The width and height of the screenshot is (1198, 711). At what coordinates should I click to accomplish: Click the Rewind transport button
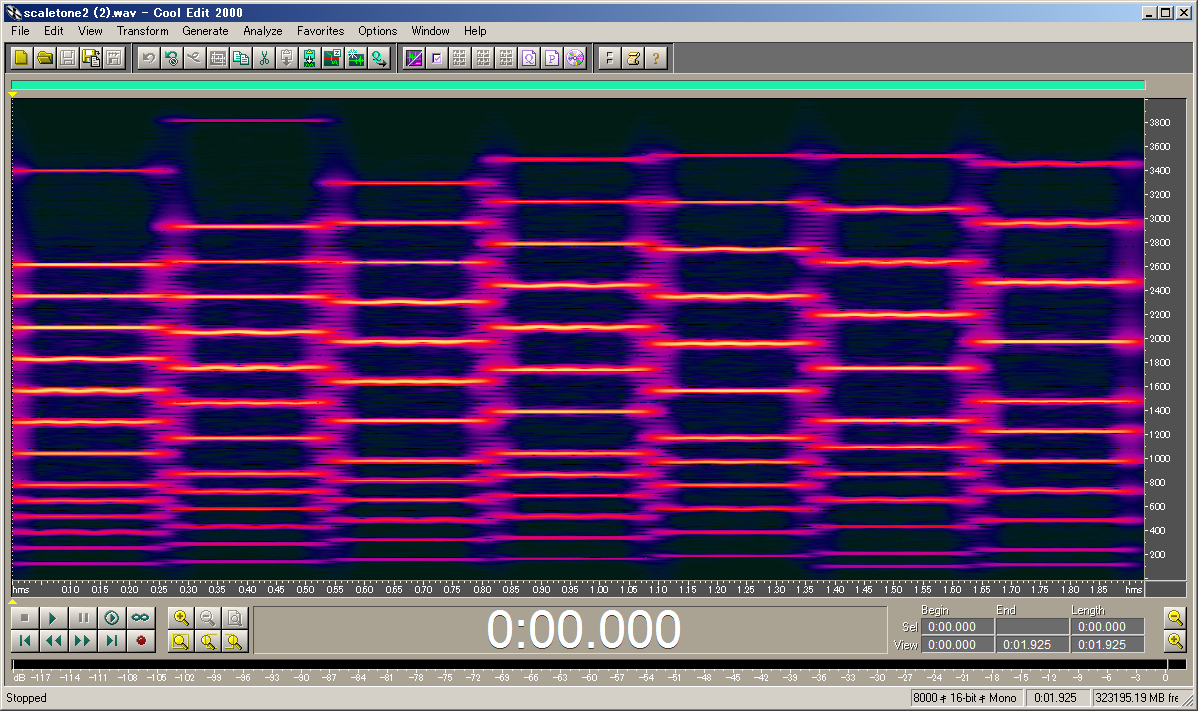[x=53, y=641]
